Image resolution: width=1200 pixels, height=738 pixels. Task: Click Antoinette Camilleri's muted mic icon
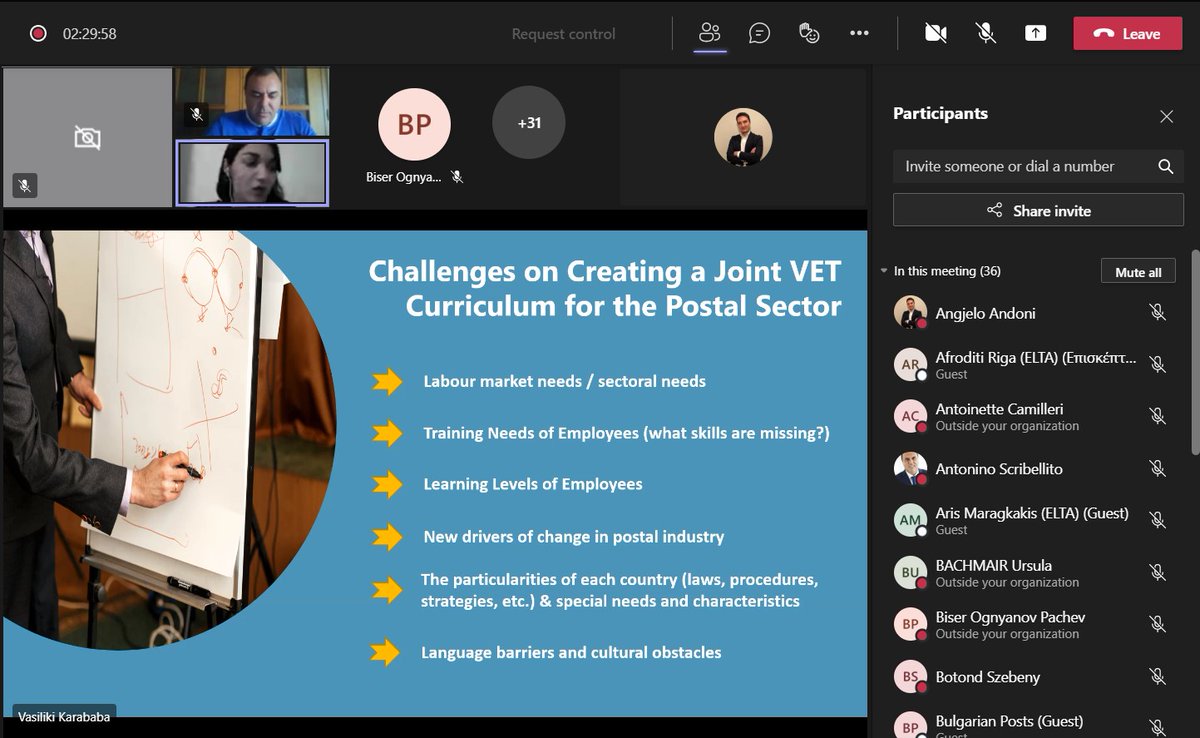point(1157,417)
